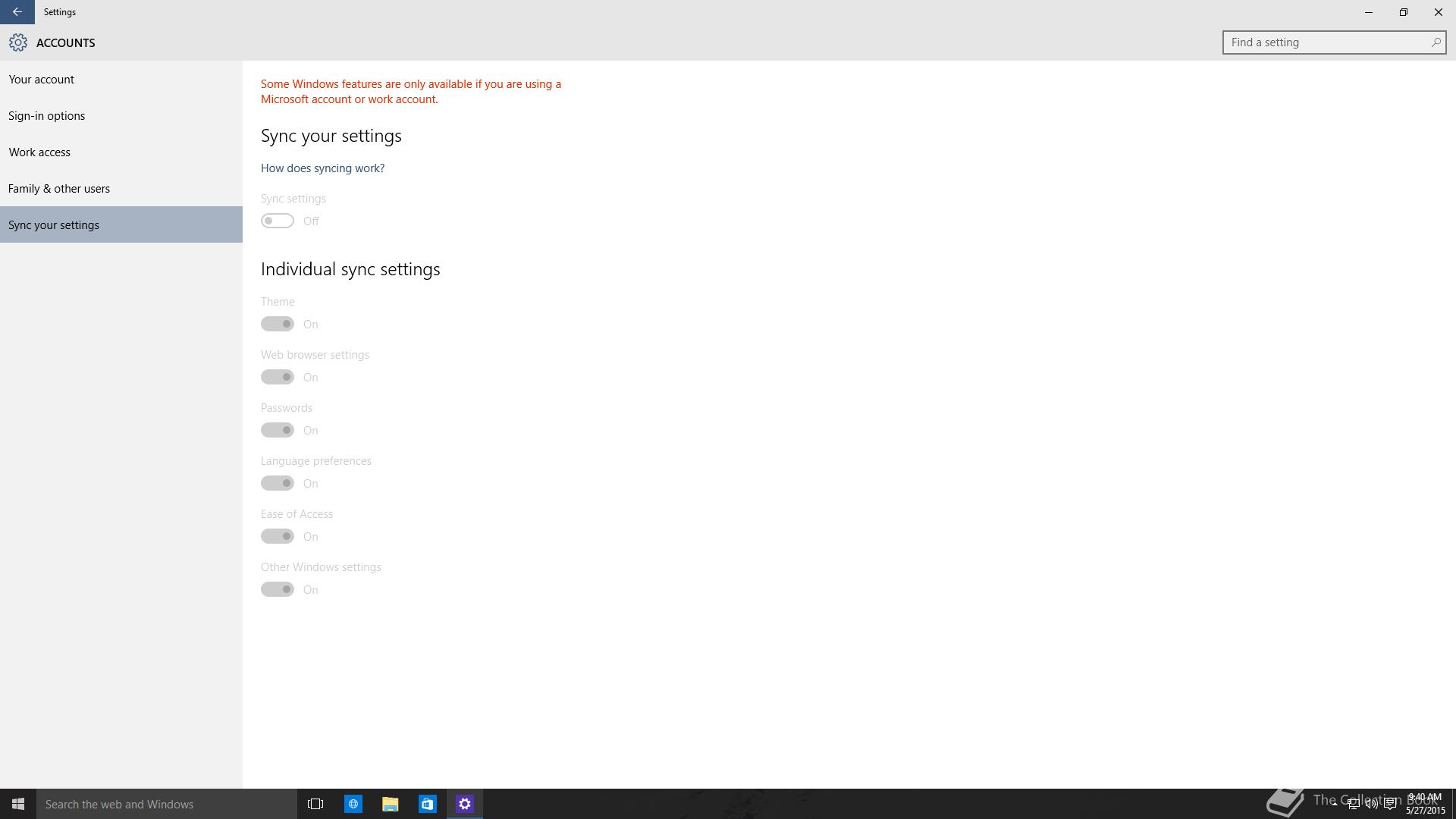Click the search magnifier in Find a setting
Screen dimensions: 1456x819
pos(1436,42)
